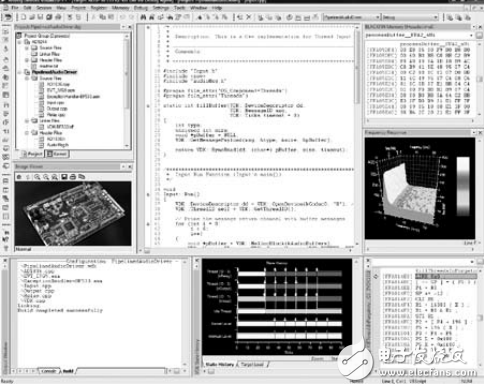
Task: Print the image from Image Viewer toolbar
Action: (x=73, y=177)
